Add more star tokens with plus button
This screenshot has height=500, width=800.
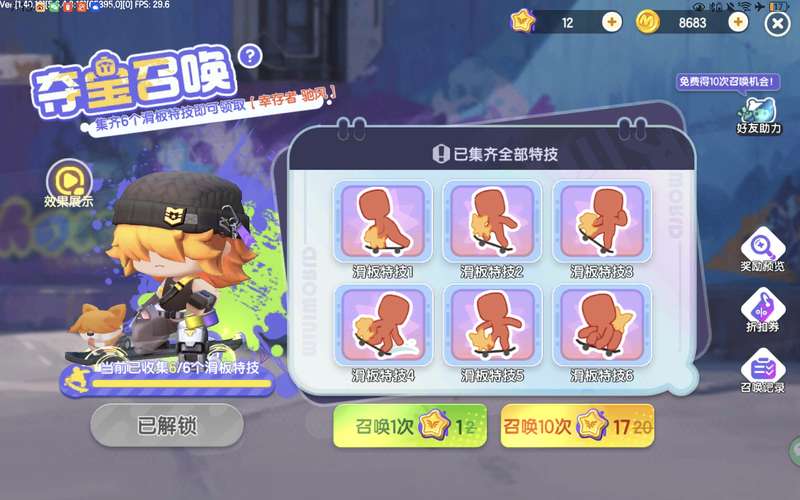pyautogui.click(x=612, y=22)
